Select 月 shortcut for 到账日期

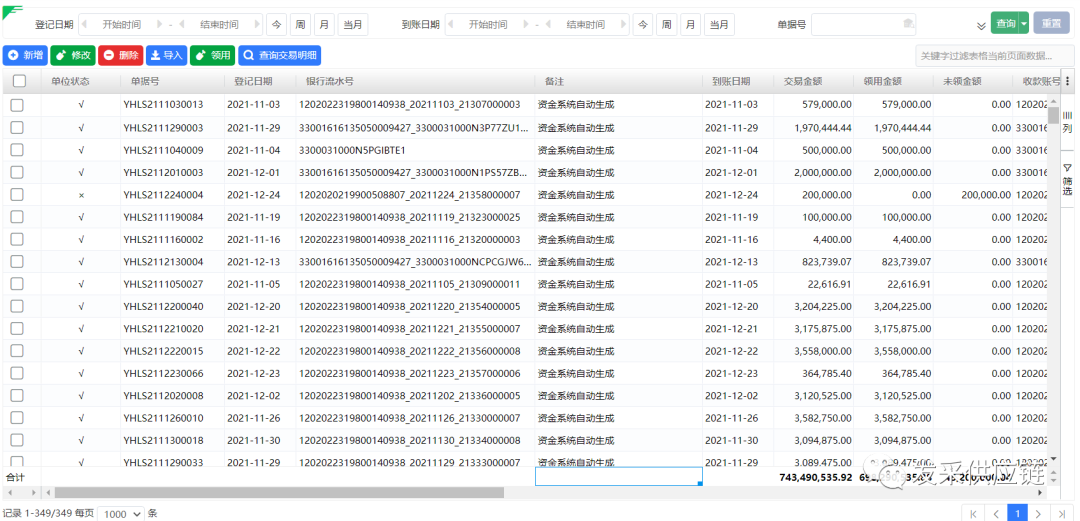(691, 24)
